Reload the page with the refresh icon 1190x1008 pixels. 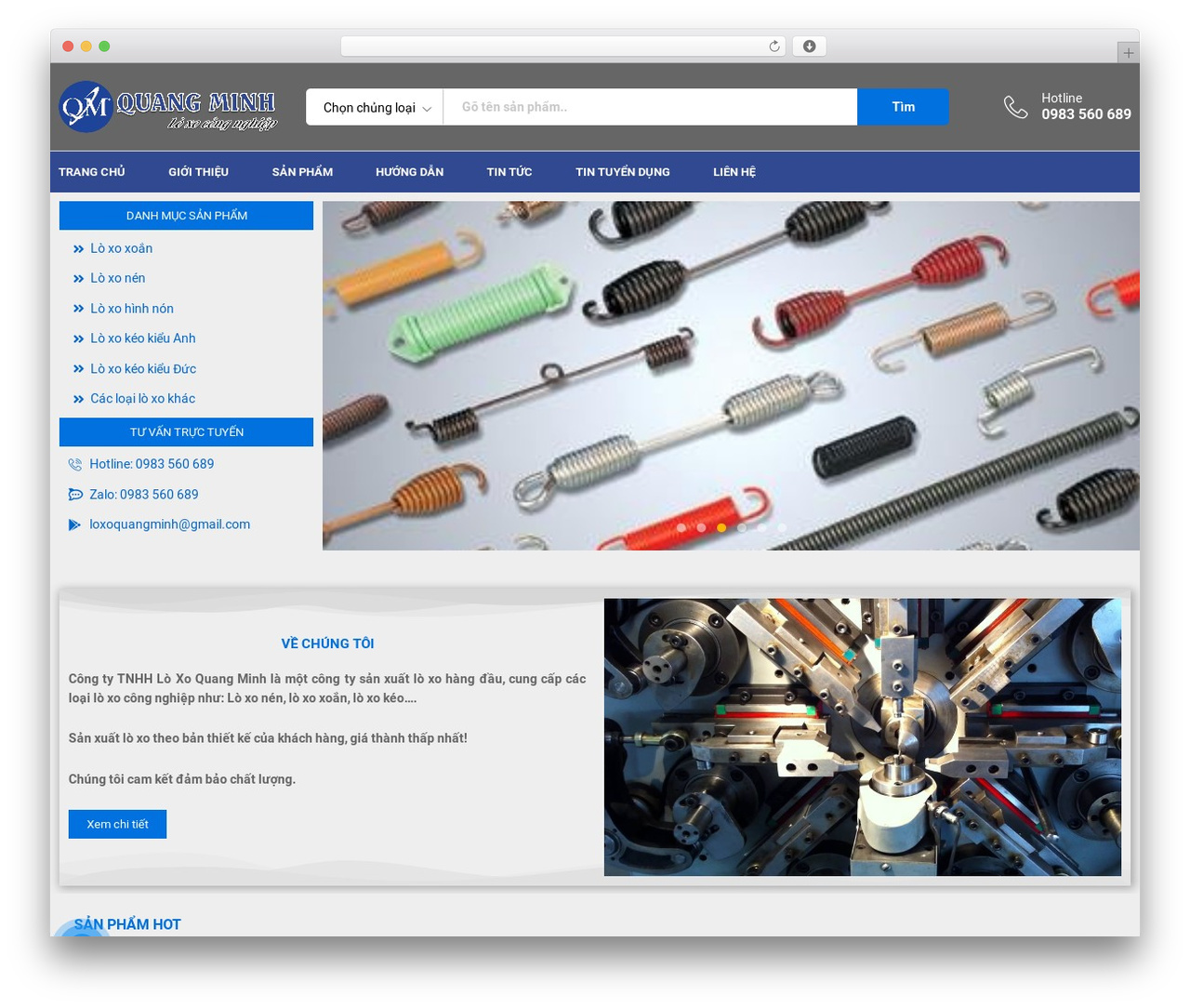pos(773,46)
